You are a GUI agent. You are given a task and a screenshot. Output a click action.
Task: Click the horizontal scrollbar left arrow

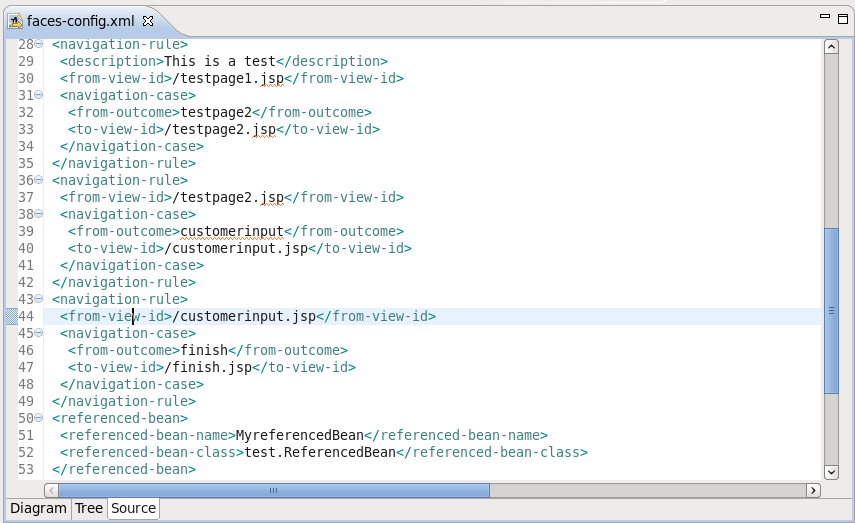pyautogui.click(x=51, y=490)
